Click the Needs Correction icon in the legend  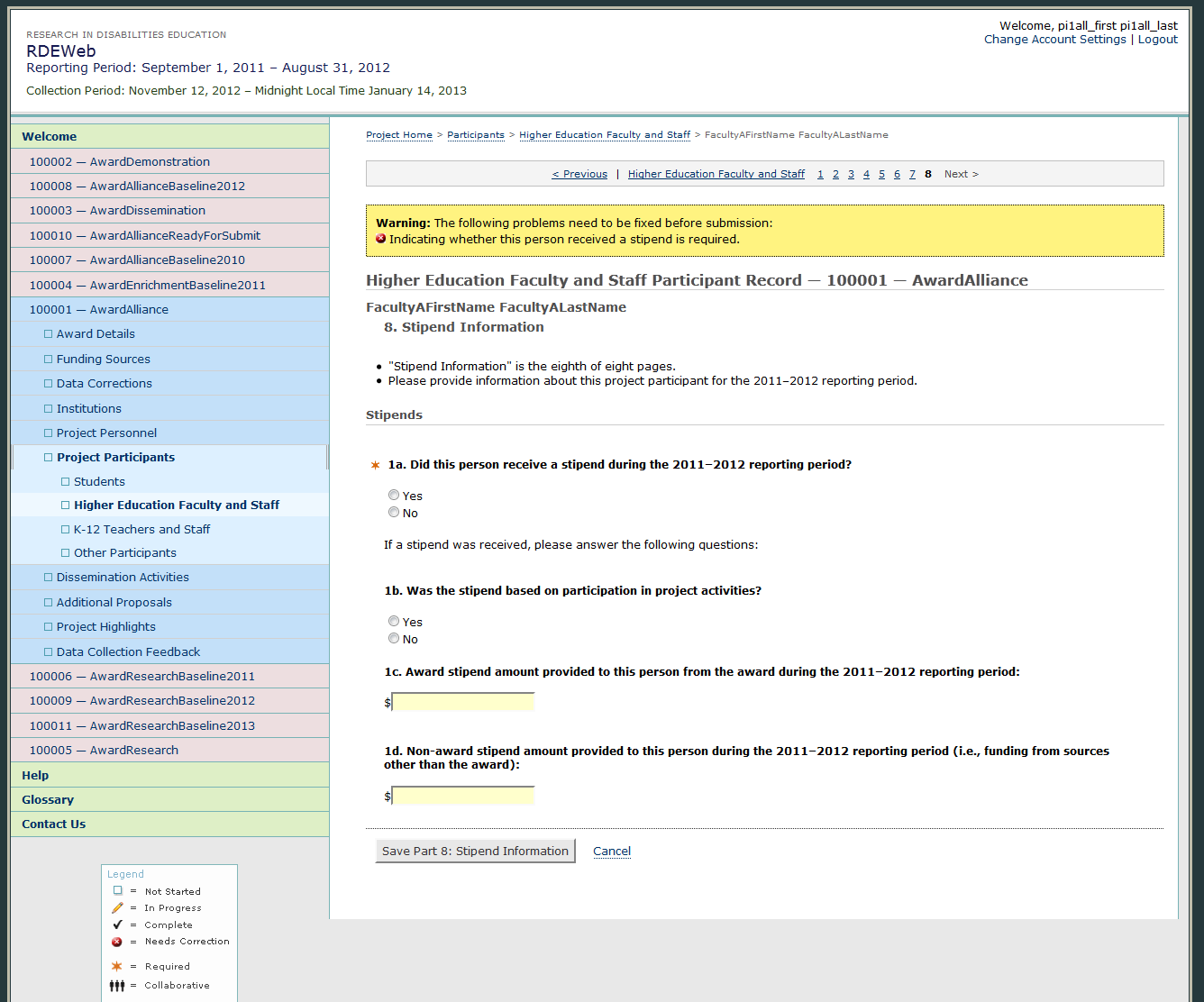pyautogui.click(x=117, y=942)
